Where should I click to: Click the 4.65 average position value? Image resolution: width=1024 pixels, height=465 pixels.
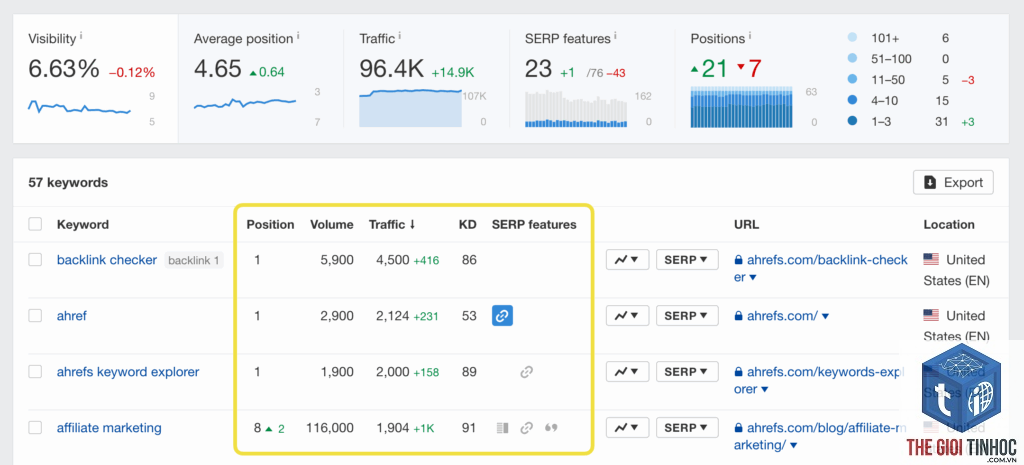tap(217, 69)
